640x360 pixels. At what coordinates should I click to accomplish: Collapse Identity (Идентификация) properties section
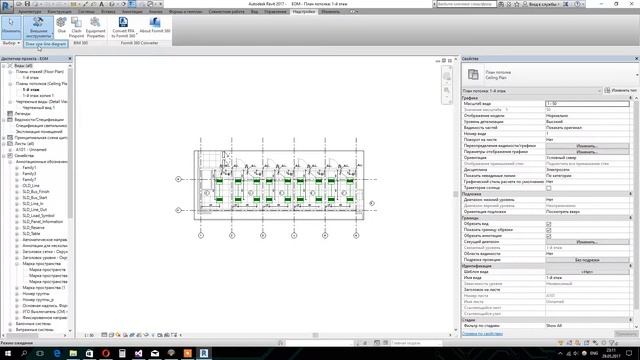click(x=631, y=266)
